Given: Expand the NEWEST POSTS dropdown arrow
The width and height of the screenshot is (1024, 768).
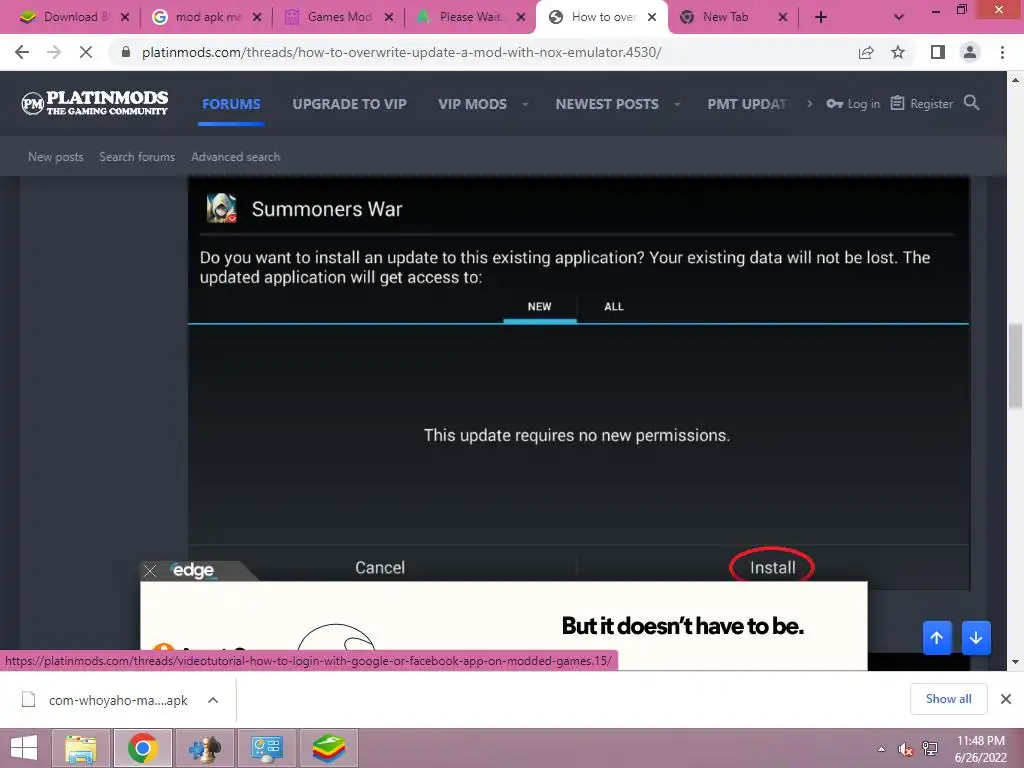Looking at the screenshot, I should (x=677, y=104).
